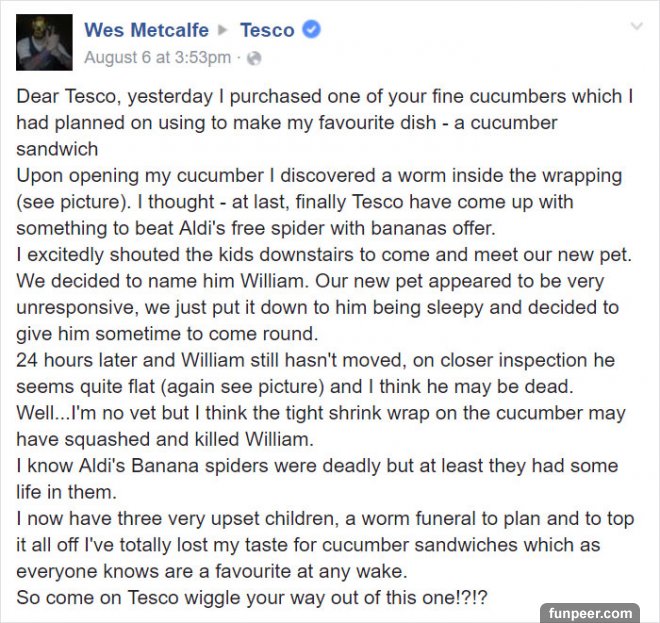Open the August 6 at 3:53pm timestamp
Screen dimensions: 660x623
(157, 58)
